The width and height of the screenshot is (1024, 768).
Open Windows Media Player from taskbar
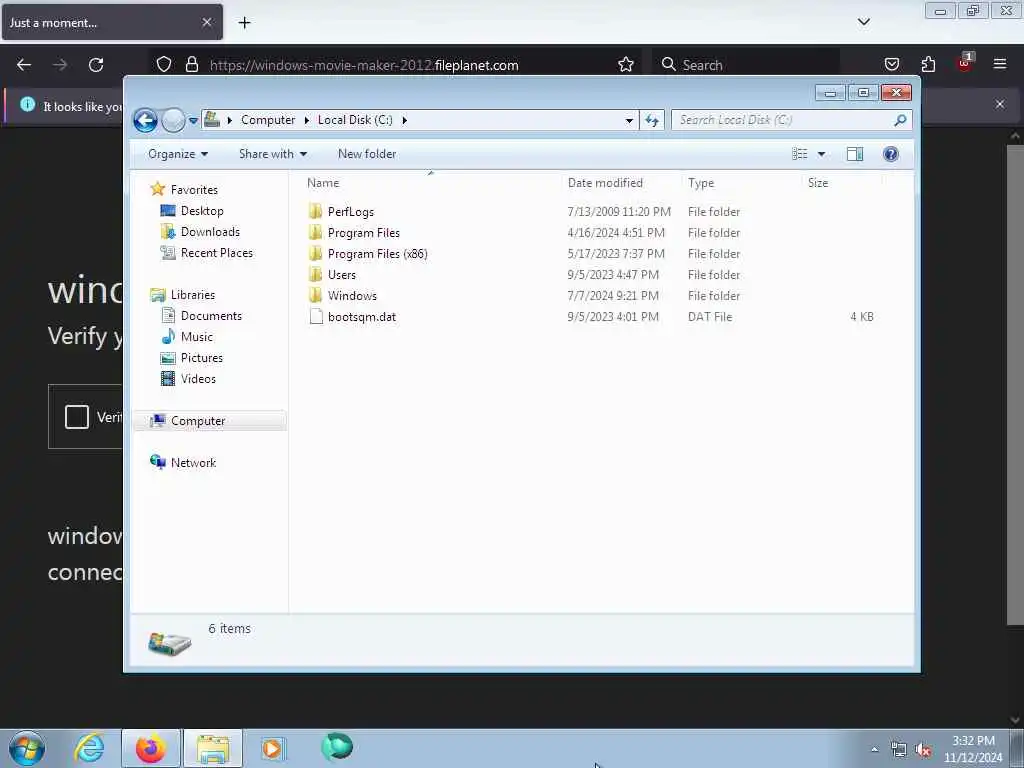[273, 748]
